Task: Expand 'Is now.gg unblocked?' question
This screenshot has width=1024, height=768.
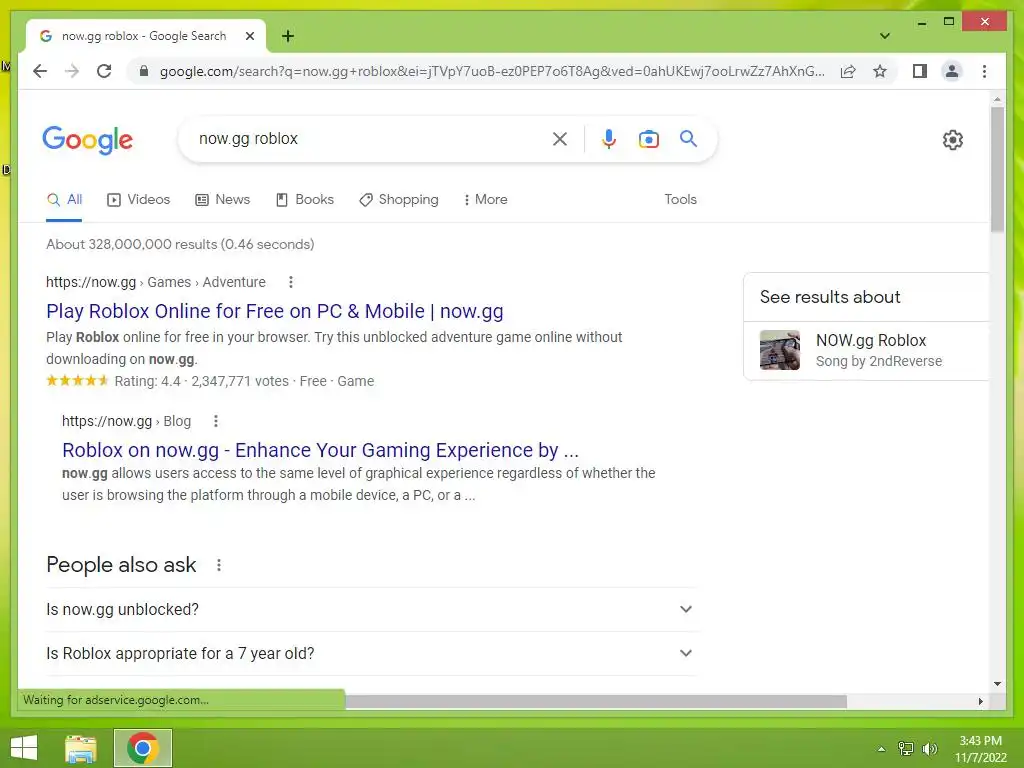Action: pos(370,609)
